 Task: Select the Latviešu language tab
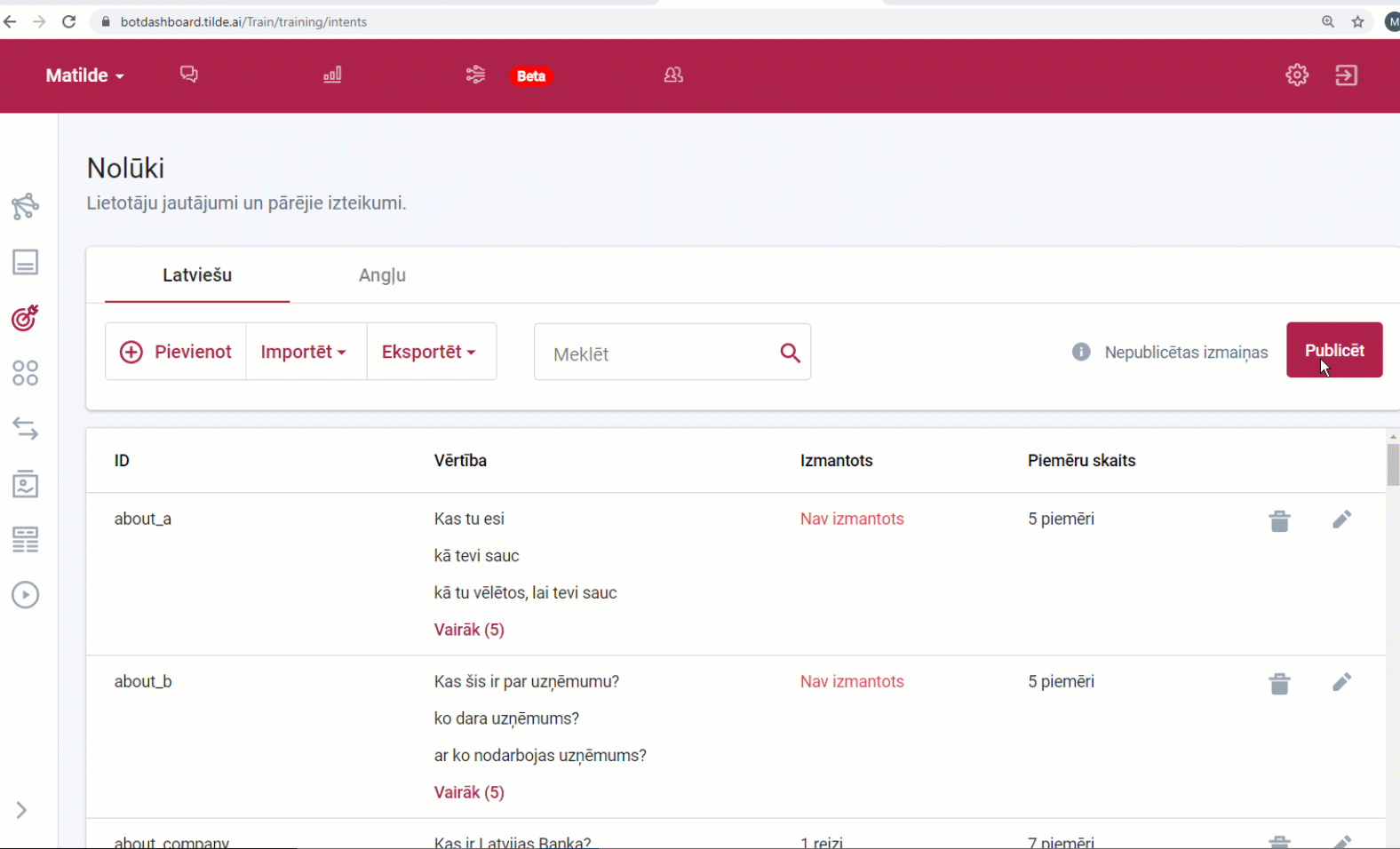tap(197, 275)
